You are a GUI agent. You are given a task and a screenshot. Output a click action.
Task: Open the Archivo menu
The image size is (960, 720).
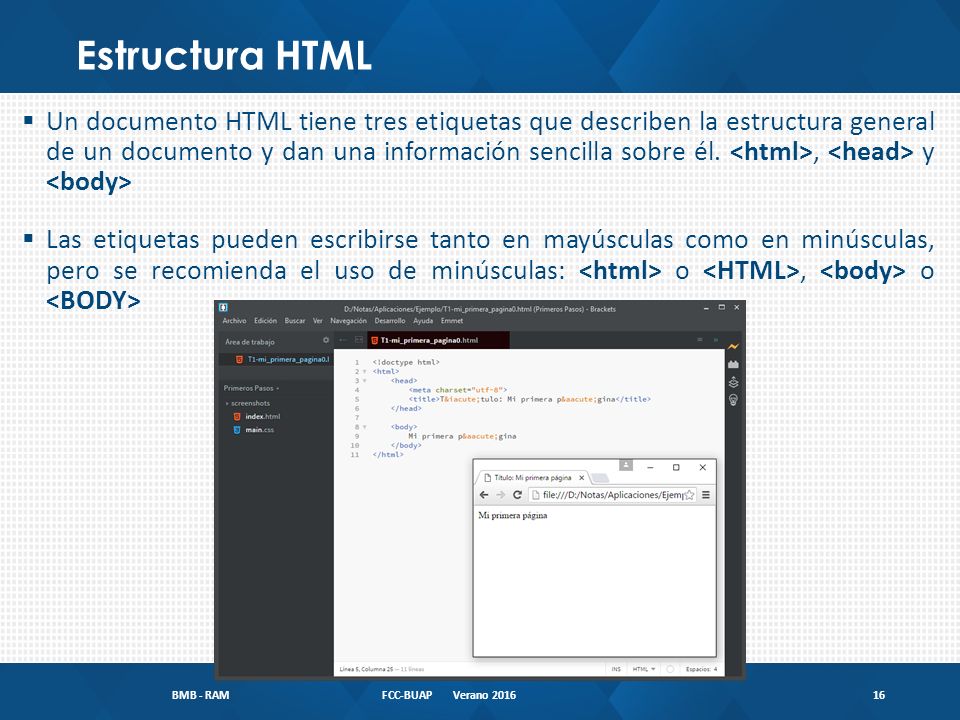(234, 321)
